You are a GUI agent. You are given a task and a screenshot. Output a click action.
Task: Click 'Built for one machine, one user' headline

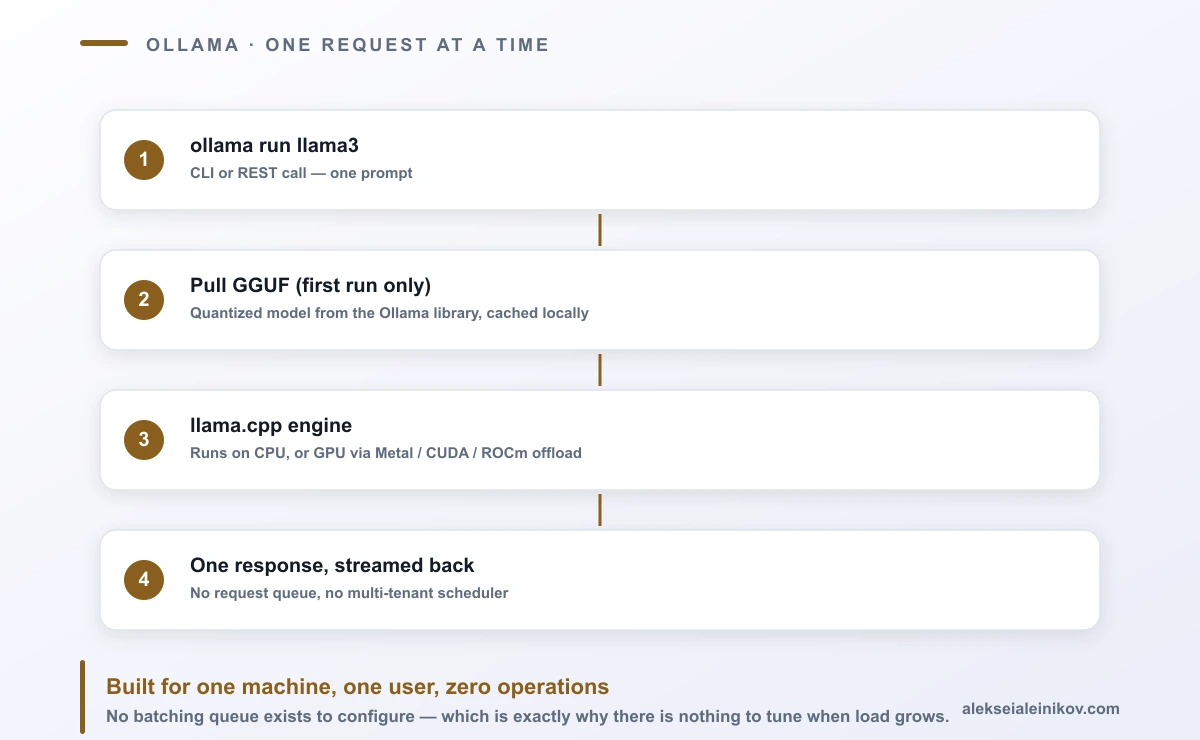[x=272, y=687]
